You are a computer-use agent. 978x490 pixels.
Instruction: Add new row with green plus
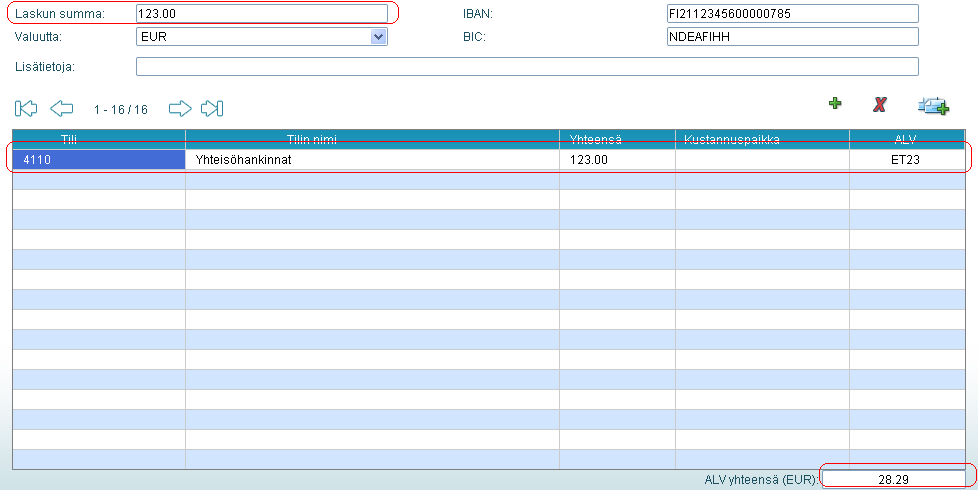tap(835, 103)
